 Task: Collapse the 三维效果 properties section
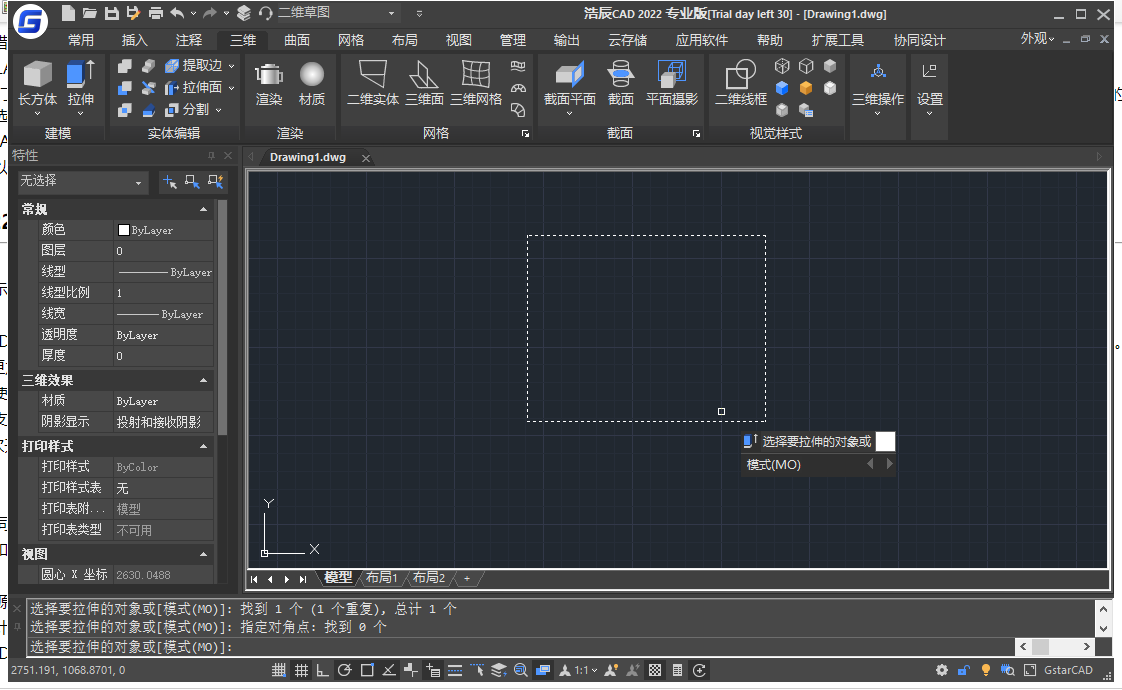pyautogui.click(x=203, y=380)
